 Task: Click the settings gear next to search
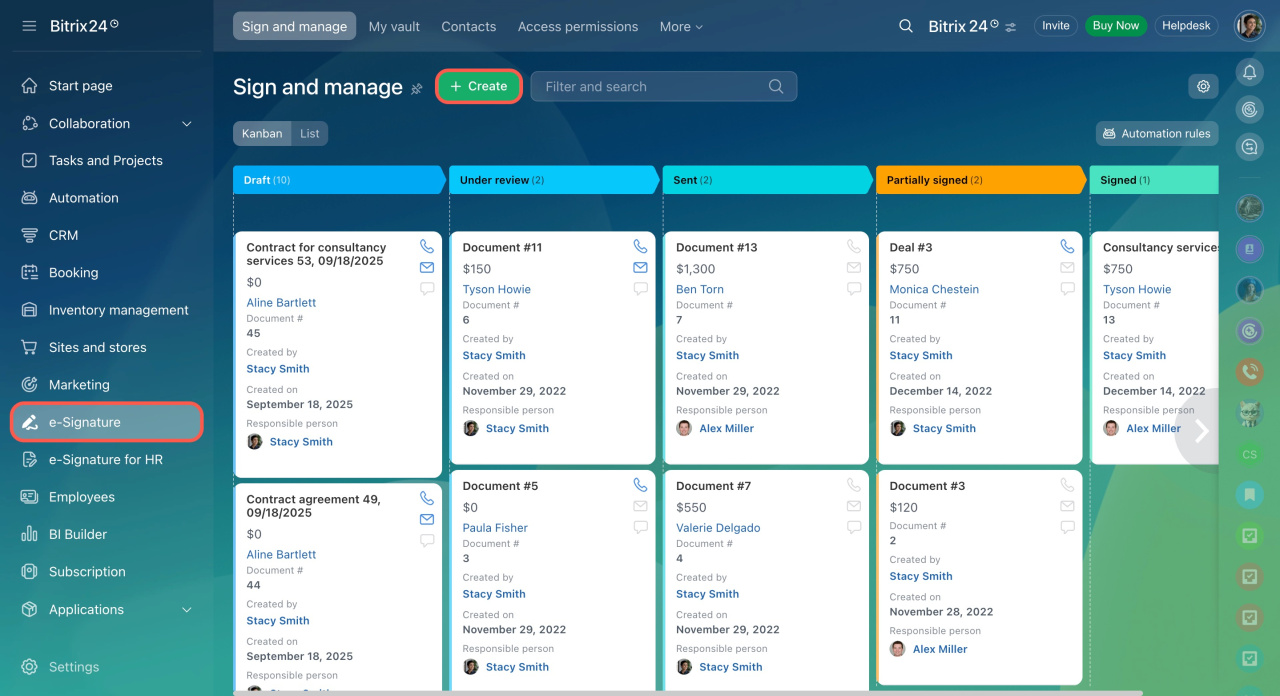pyautogui.click(x=1203, y=87)
